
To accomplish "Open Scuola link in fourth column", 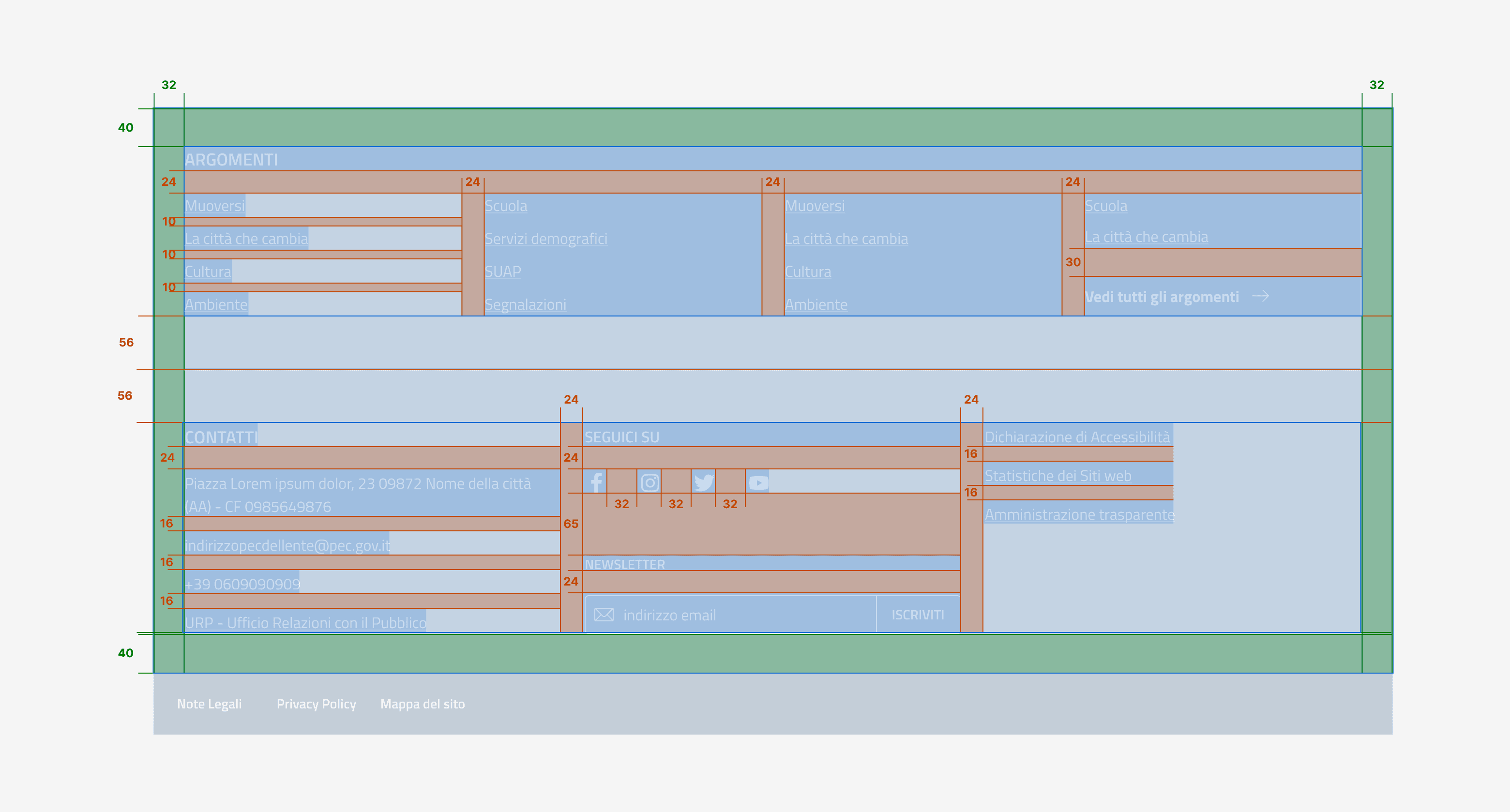I will click(x=1106, y=206).
